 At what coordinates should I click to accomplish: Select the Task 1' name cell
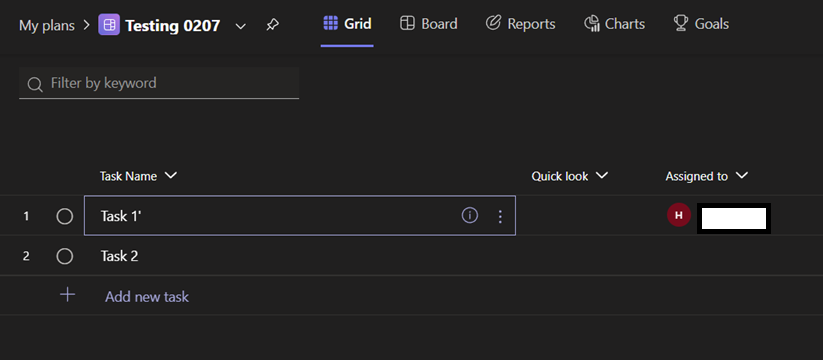[x=300, y=216]
